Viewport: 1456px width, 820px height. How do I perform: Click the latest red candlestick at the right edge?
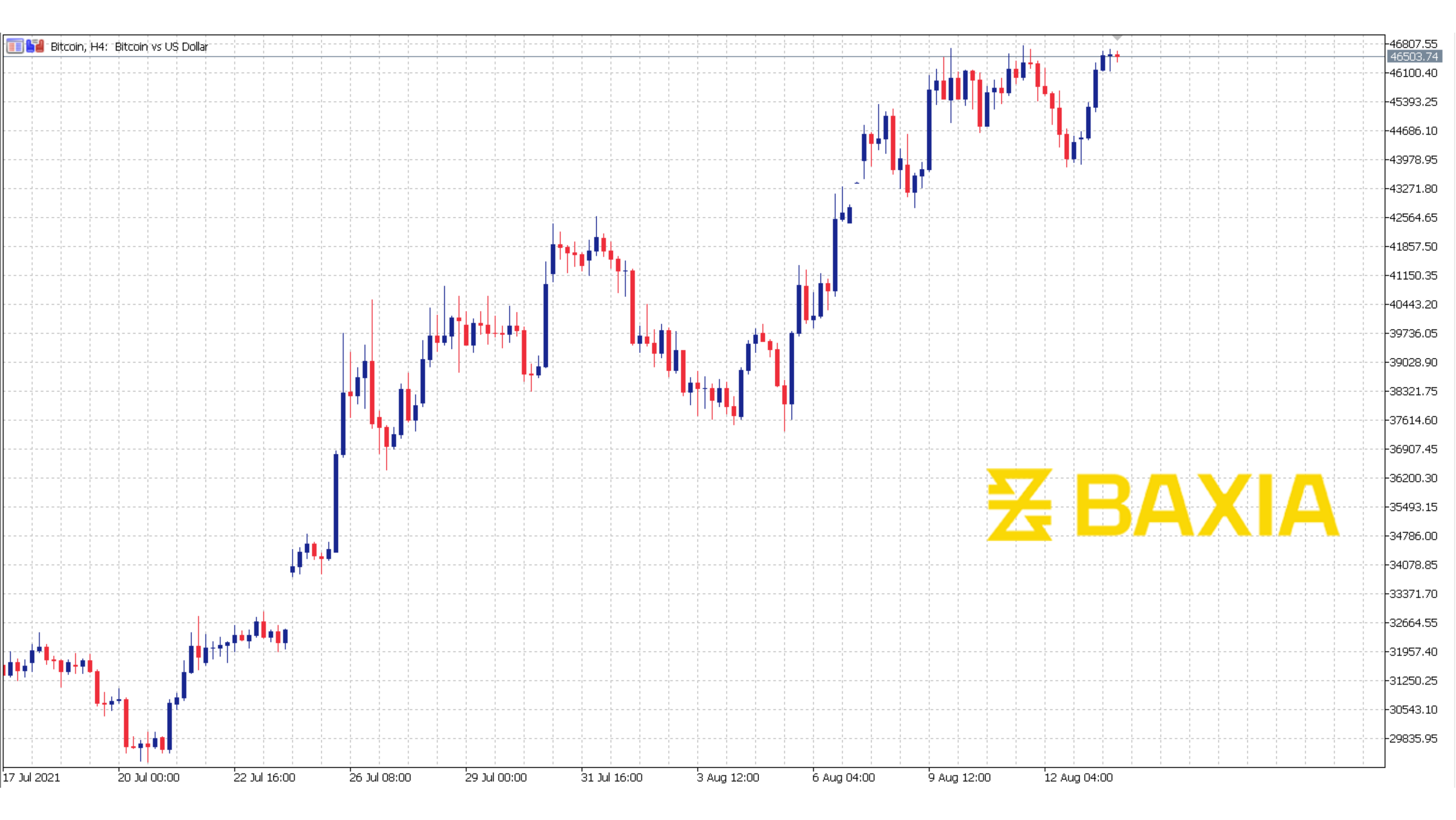[x=1117, y=56]
